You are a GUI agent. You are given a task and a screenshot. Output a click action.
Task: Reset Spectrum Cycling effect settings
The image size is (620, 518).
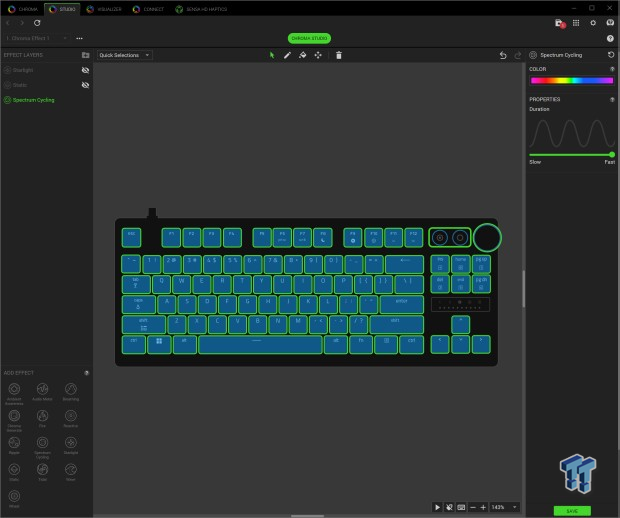[x=611, y=55]
